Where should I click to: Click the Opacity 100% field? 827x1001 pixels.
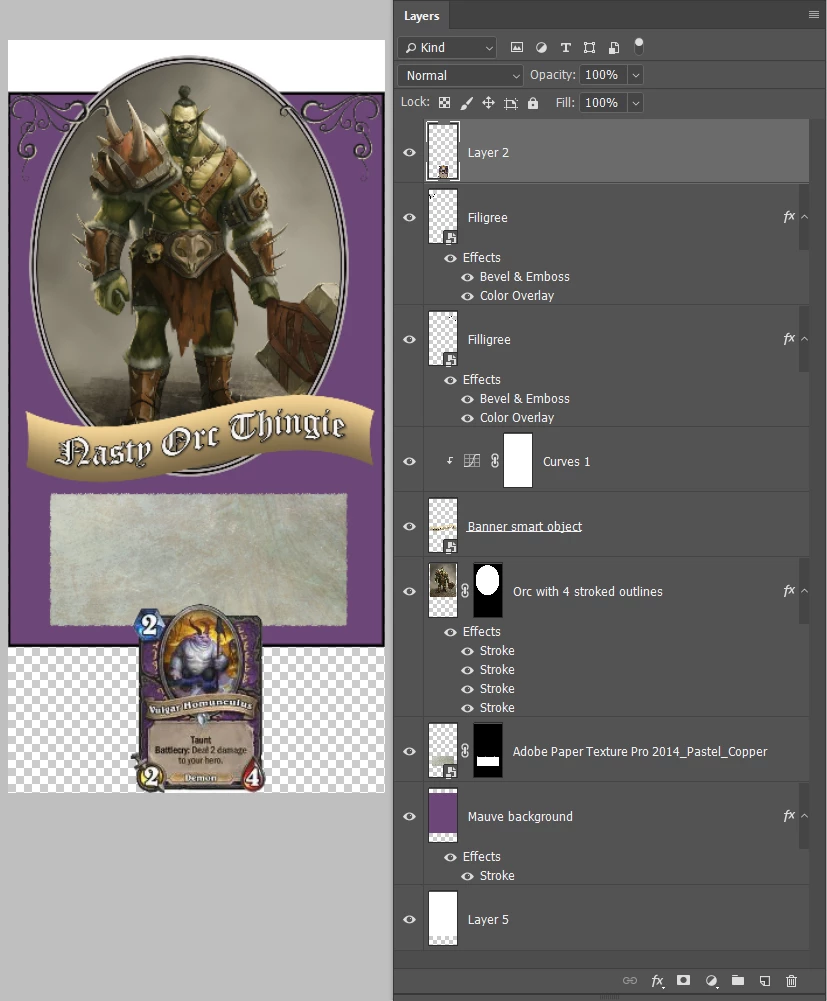coord(603,75)
